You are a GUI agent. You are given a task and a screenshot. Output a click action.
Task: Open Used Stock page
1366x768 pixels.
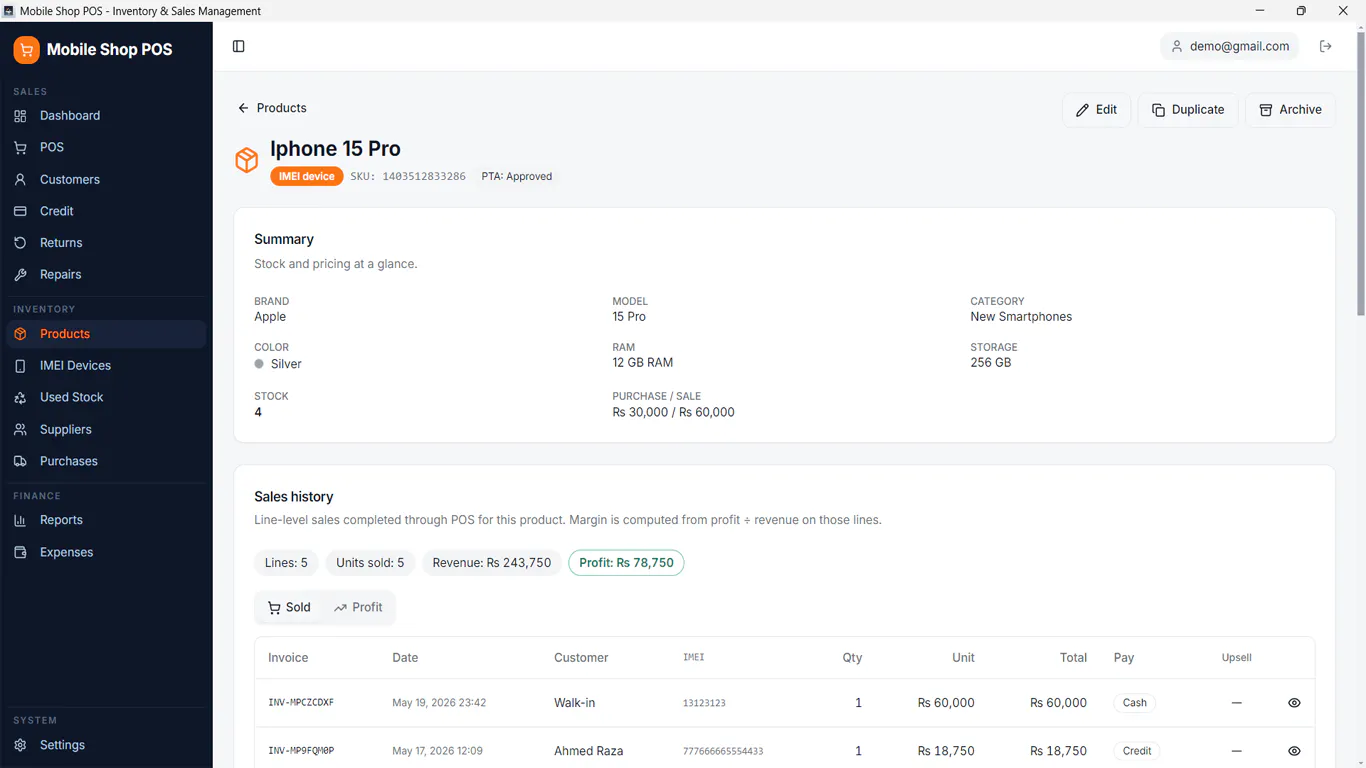[106, 397]
